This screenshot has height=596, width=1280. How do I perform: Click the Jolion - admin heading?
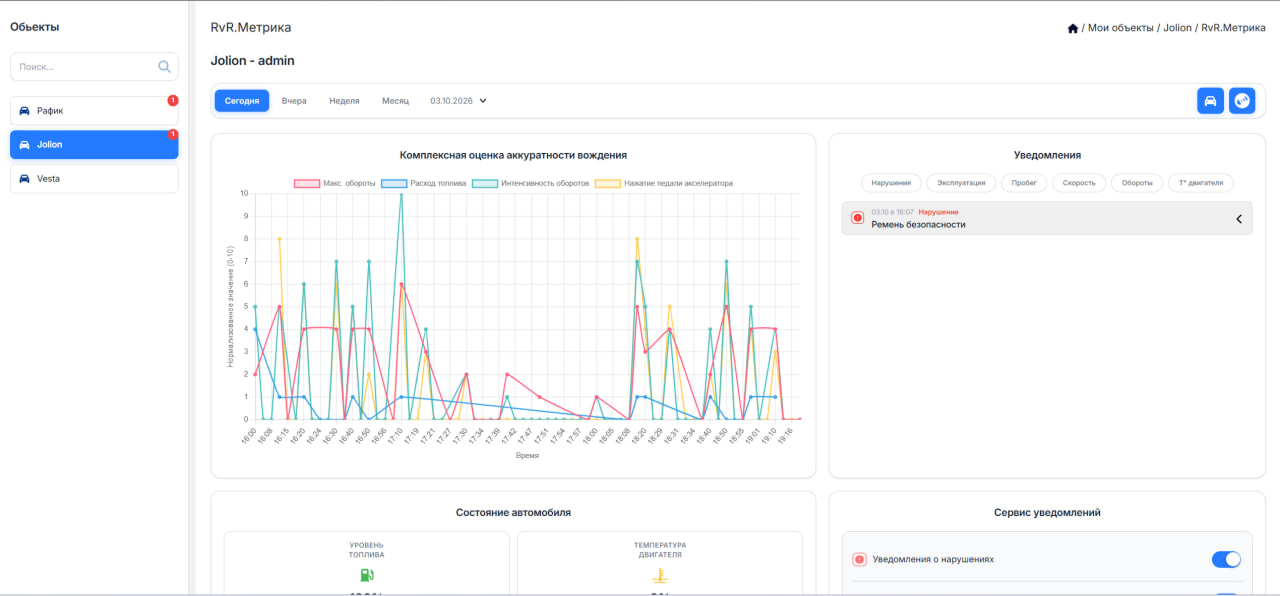pyautogui.click(x=253, y=61)
